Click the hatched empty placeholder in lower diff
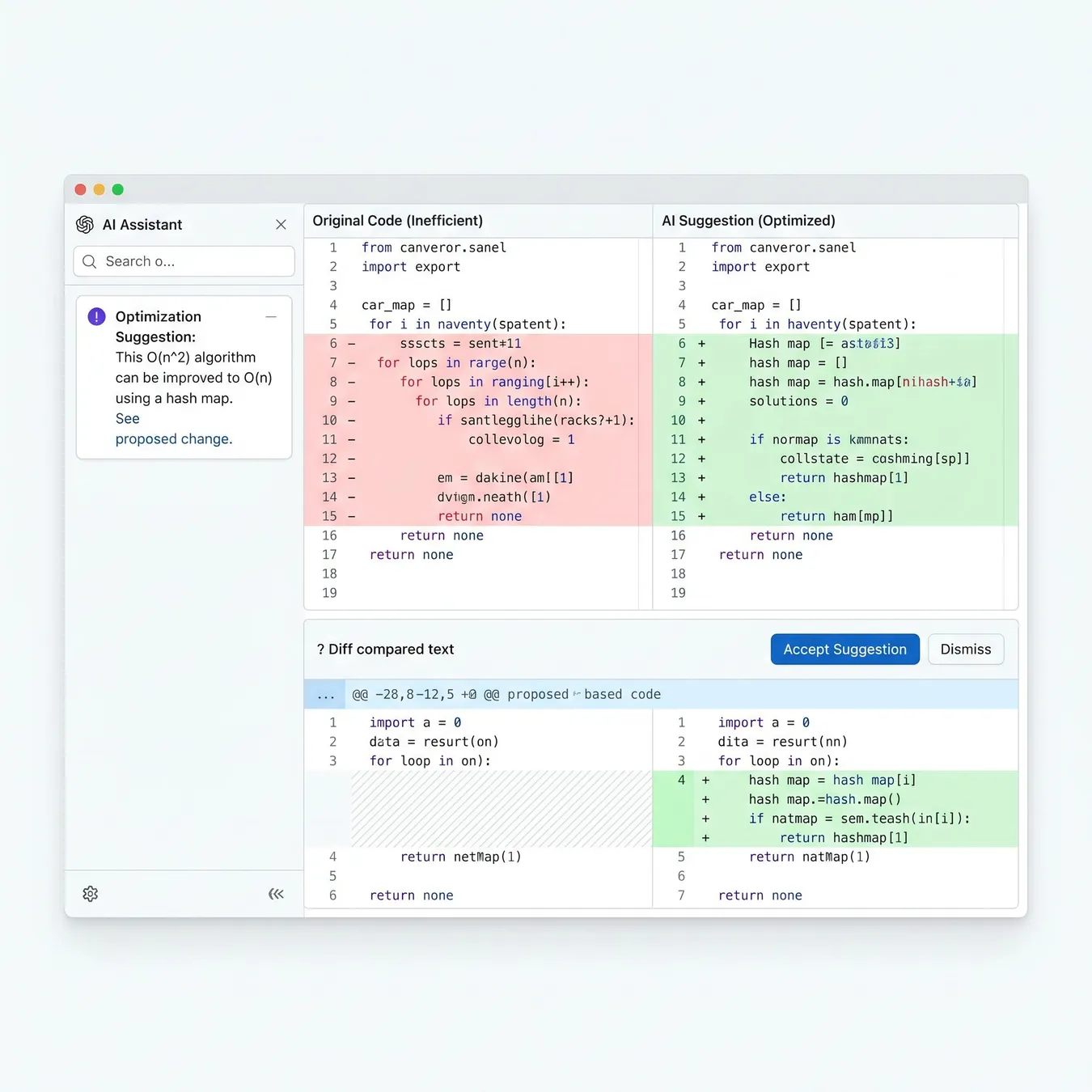The height and width of the screenshot is (1092, 1092). [x=502, y=809]
